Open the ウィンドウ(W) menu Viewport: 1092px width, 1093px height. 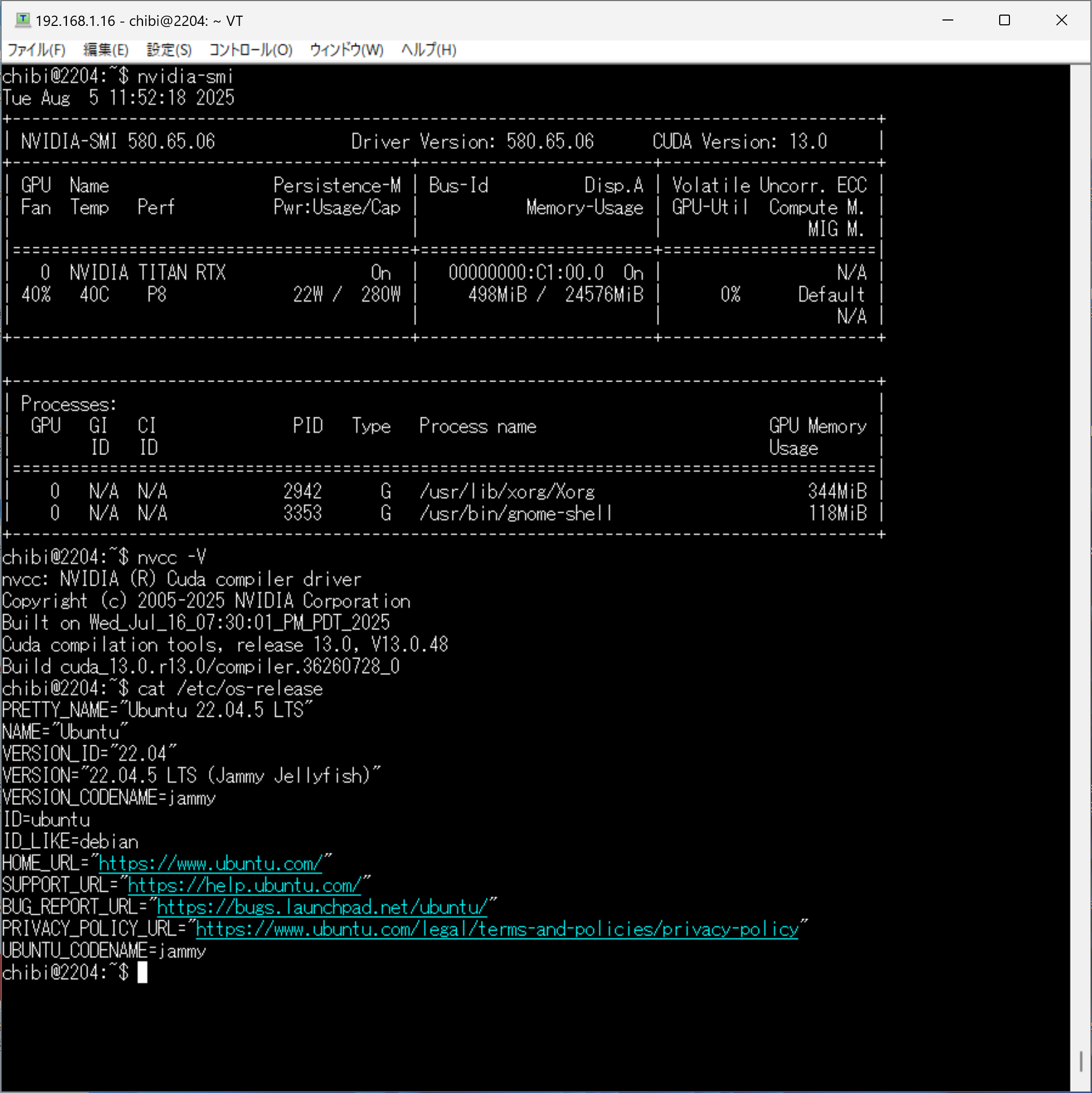346,50
